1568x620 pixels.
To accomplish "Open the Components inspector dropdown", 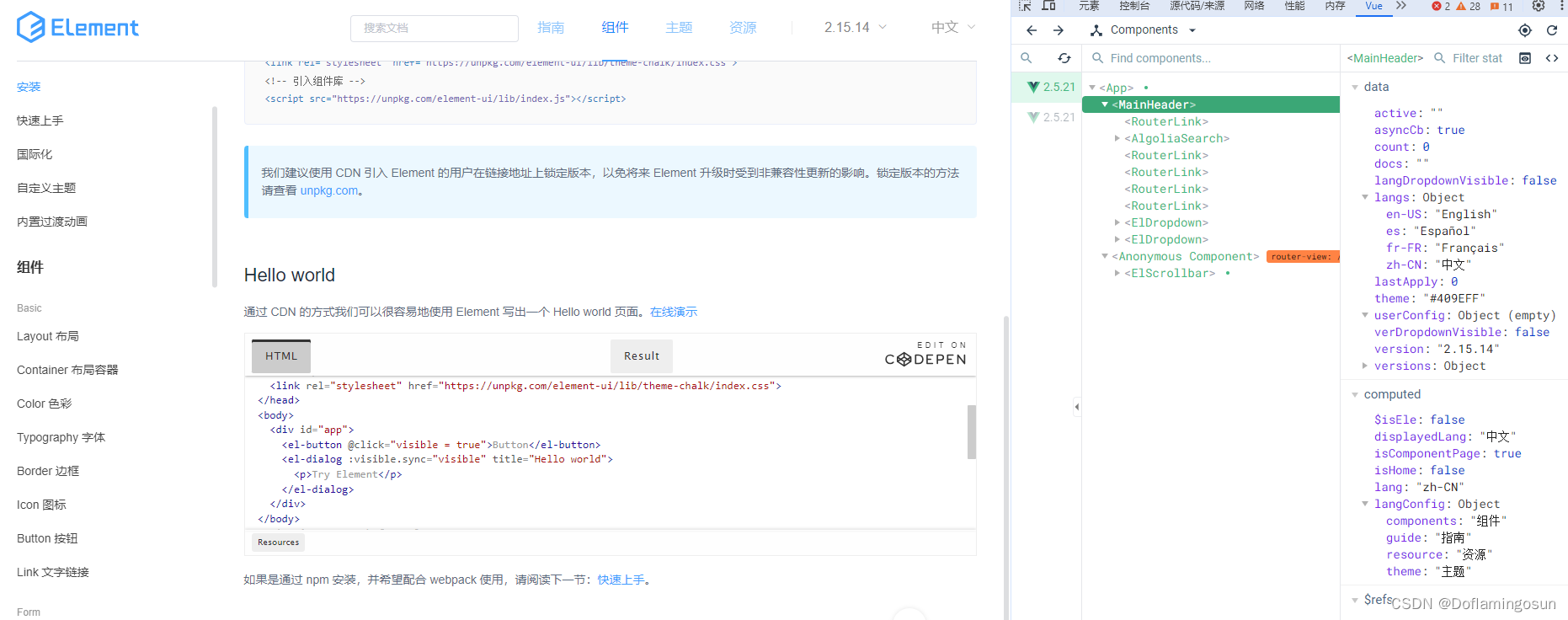I will tap(1143, 30).
